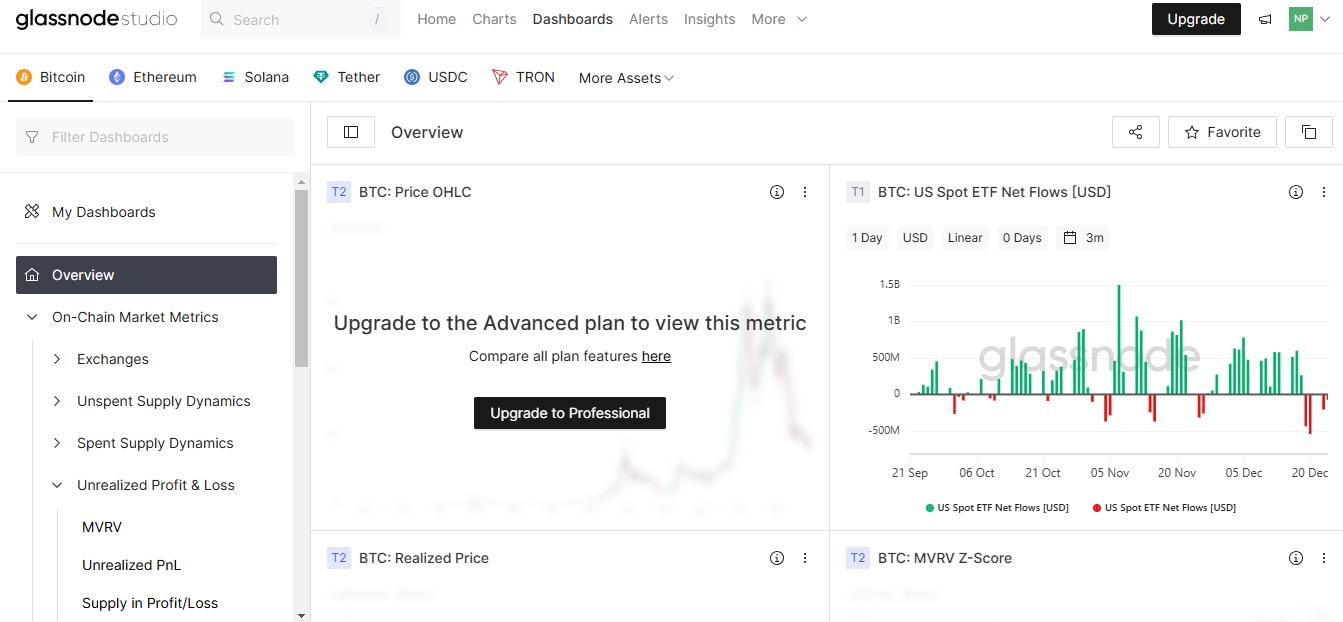
Task: Open options menu for BTC: Price OHLC
Action: (x=805, y=192)
